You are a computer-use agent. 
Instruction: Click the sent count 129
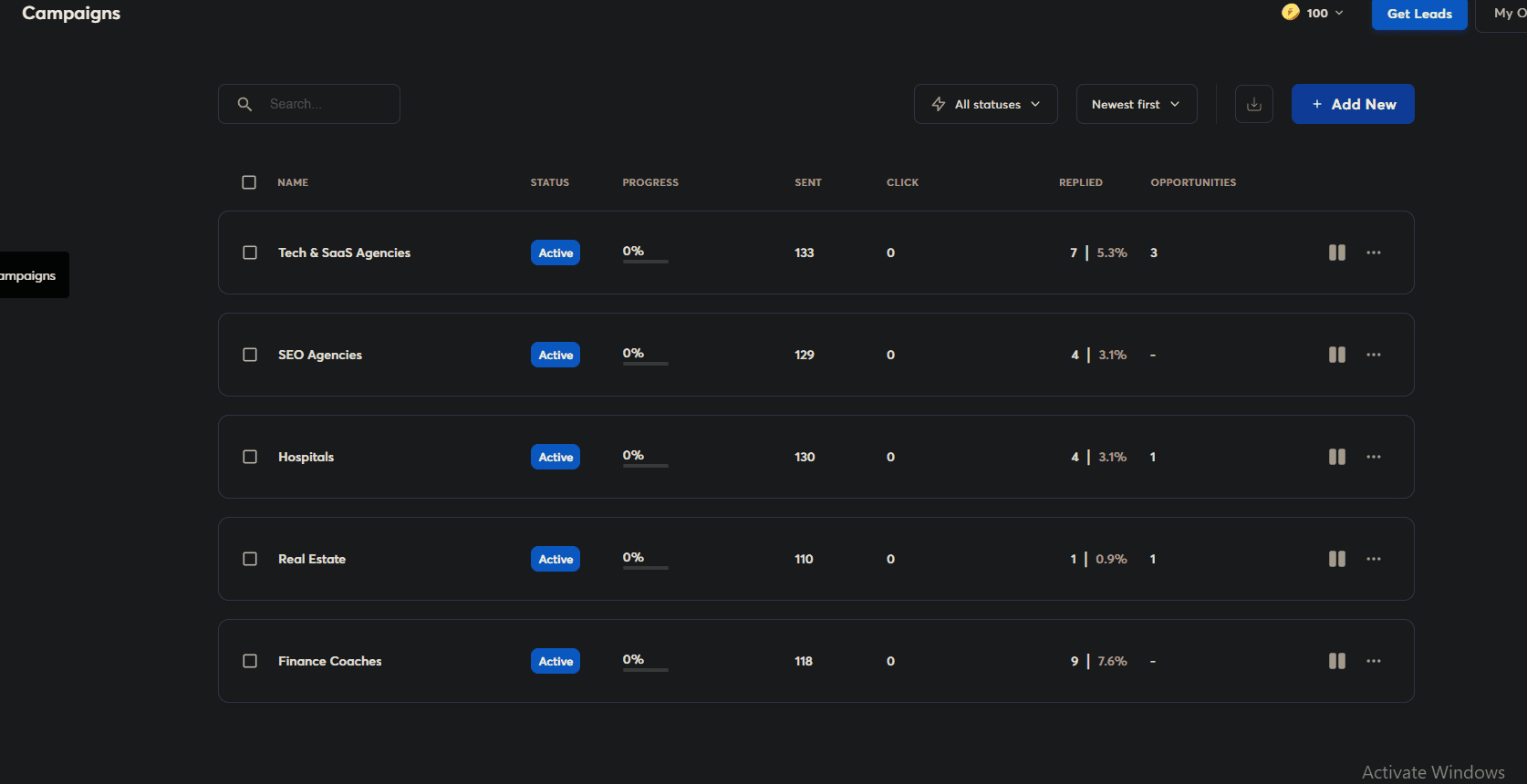[805, 355]
